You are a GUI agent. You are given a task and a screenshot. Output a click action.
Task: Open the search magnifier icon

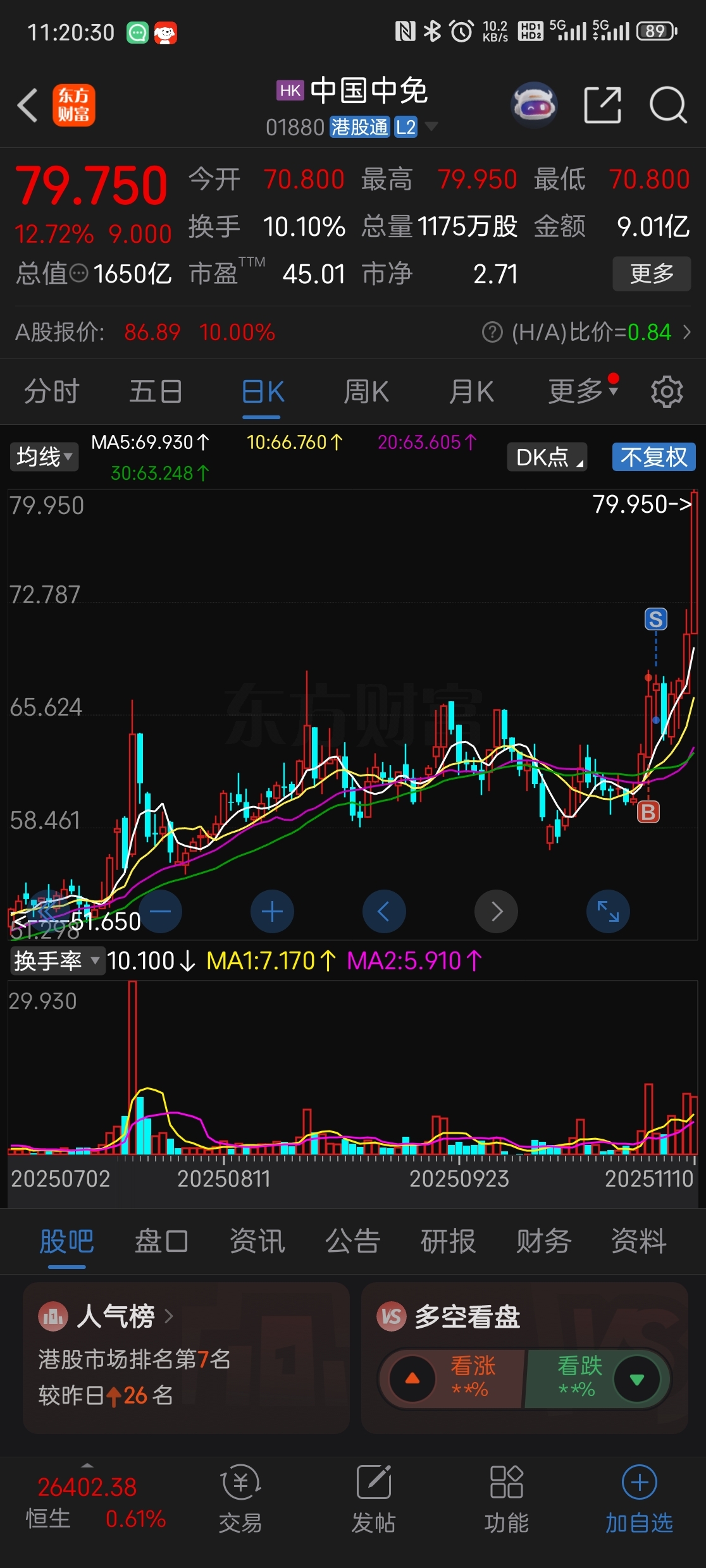pos(668,105)
